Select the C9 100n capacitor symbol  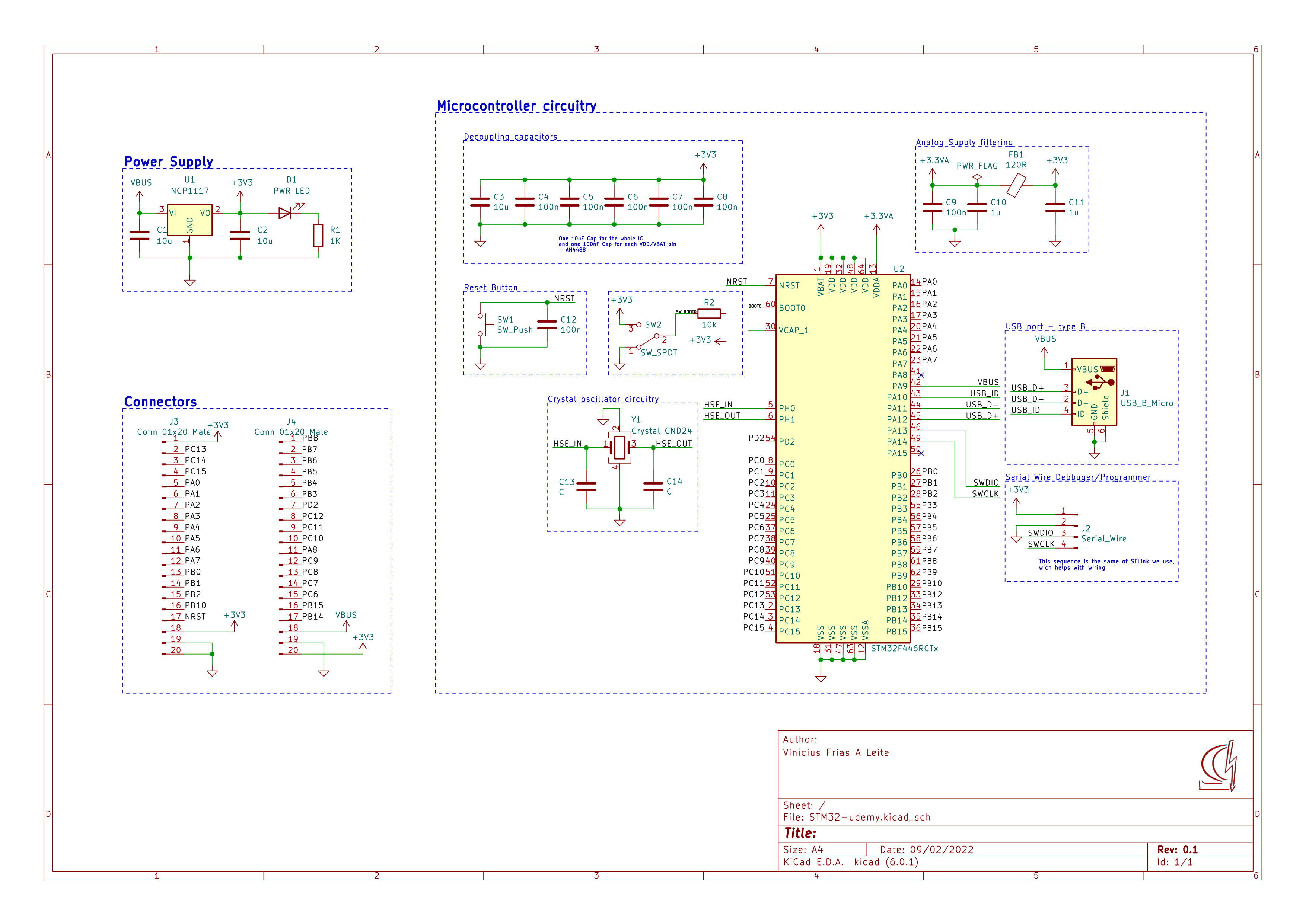click(932, 208)
